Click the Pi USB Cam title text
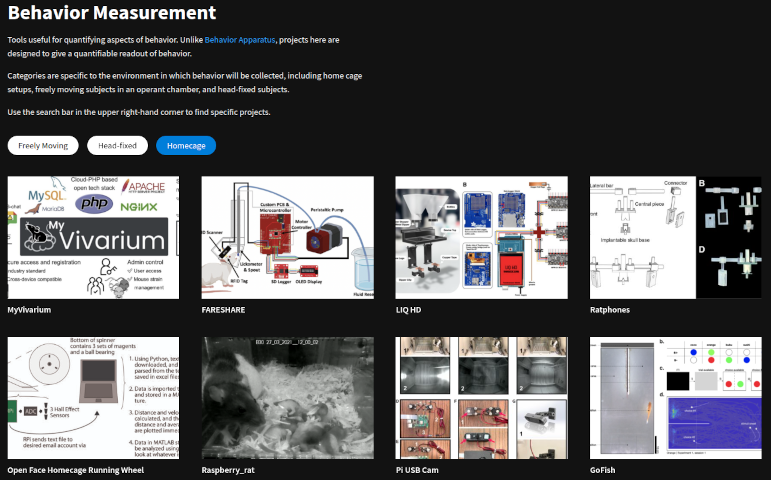Image resolution: width=771 pixels, height=480 pixels. (x=417, y=470)
